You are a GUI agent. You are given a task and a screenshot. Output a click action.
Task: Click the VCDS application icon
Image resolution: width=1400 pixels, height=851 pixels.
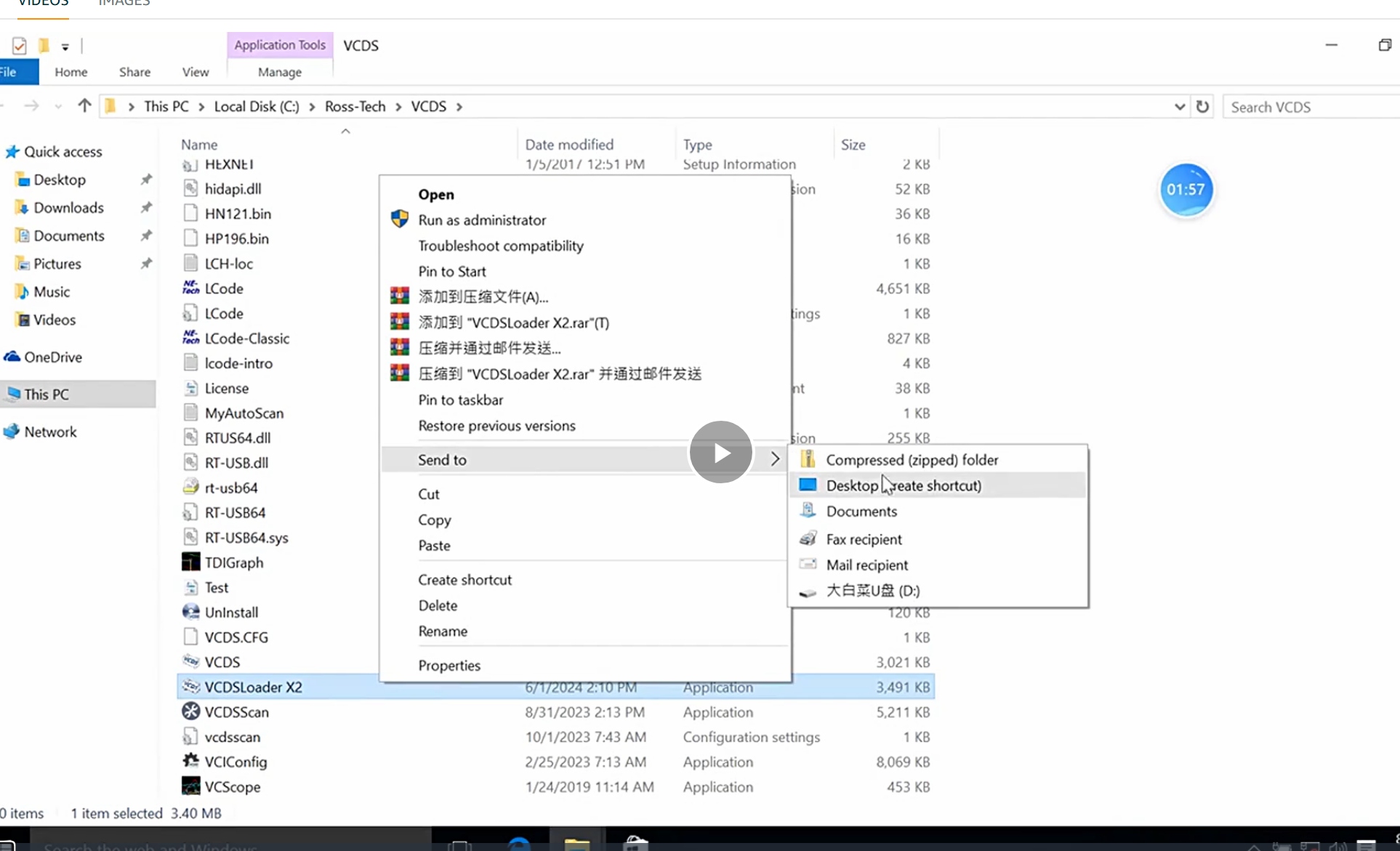pyautogui.click(x=190, y=661)
